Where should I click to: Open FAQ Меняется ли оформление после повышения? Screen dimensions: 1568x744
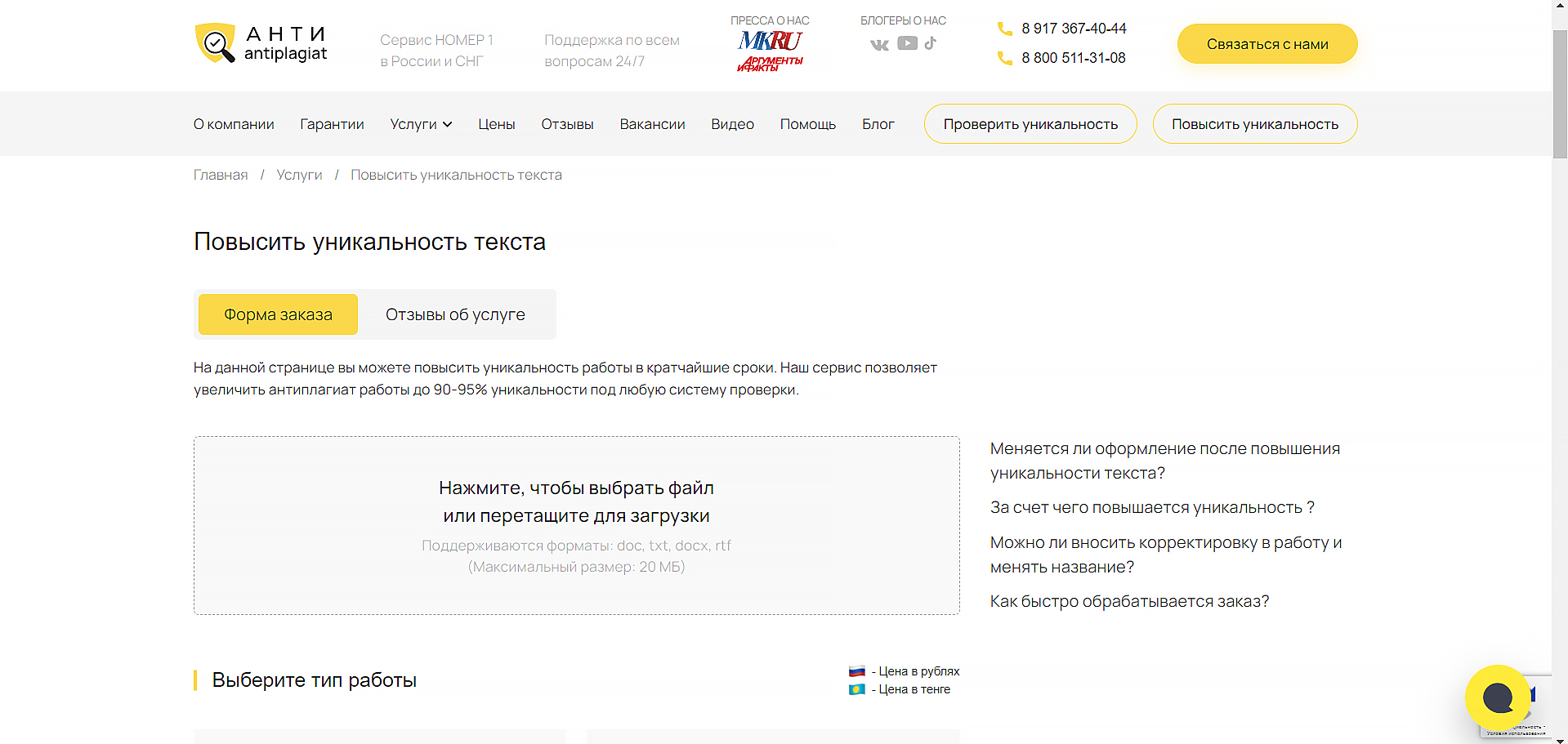(1164, 461)
